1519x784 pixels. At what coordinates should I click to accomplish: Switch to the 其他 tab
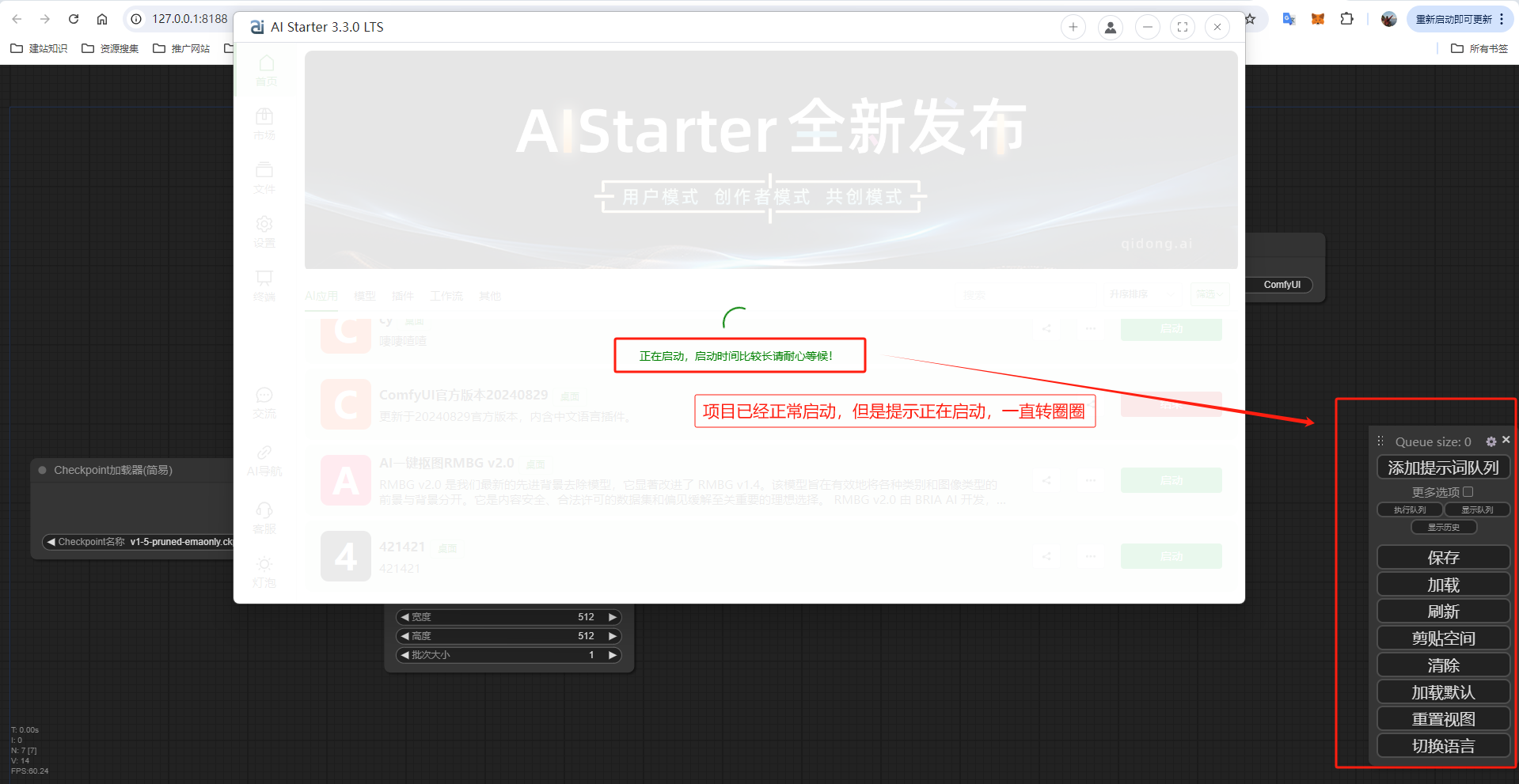coord(490,296)
